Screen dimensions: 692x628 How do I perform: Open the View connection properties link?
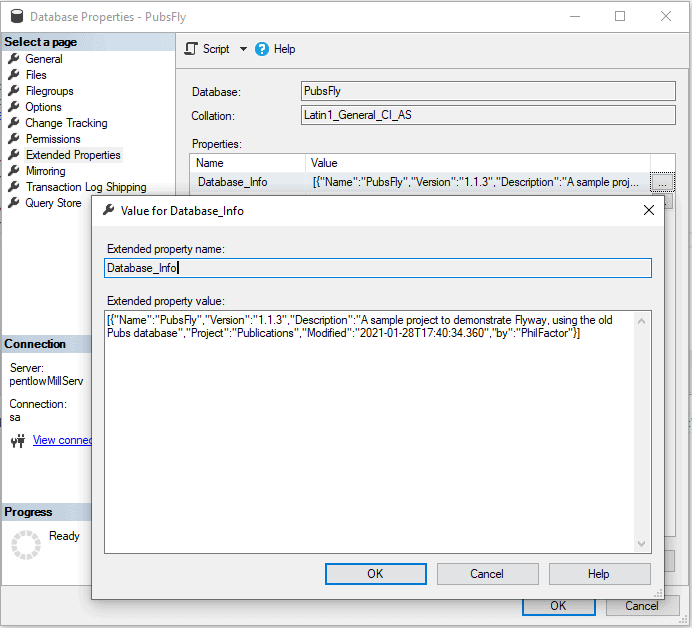62,440
